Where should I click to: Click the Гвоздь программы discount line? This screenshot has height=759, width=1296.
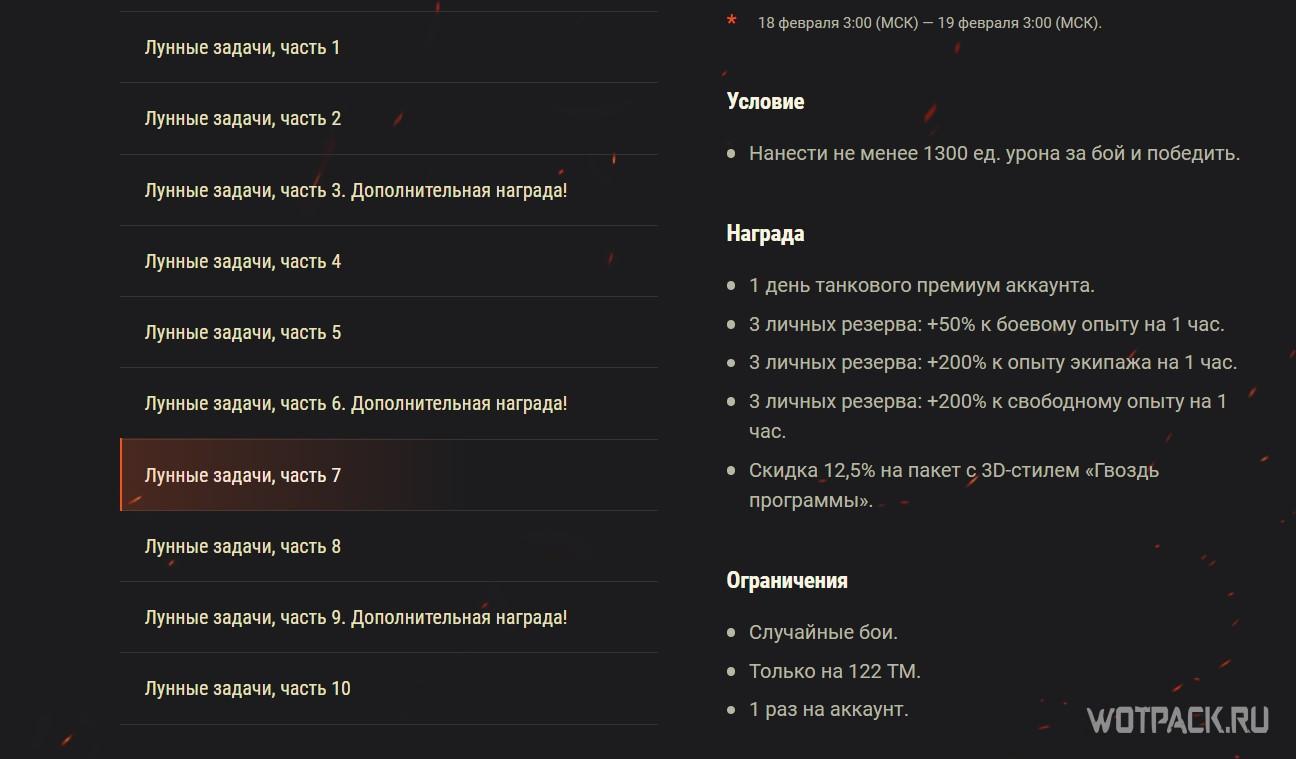(x=954, y=485)
